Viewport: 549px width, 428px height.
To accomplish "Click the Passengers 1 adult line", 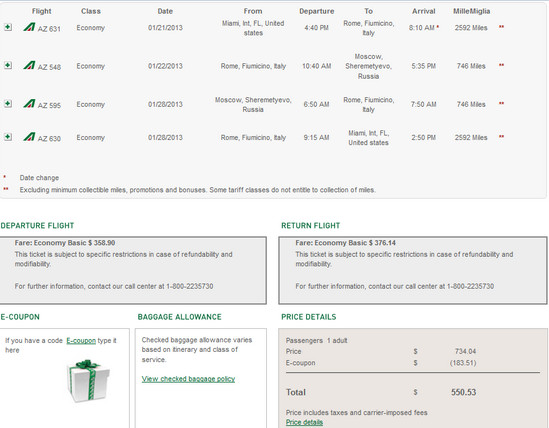I will pyautogui.click(x=317, y=340).
